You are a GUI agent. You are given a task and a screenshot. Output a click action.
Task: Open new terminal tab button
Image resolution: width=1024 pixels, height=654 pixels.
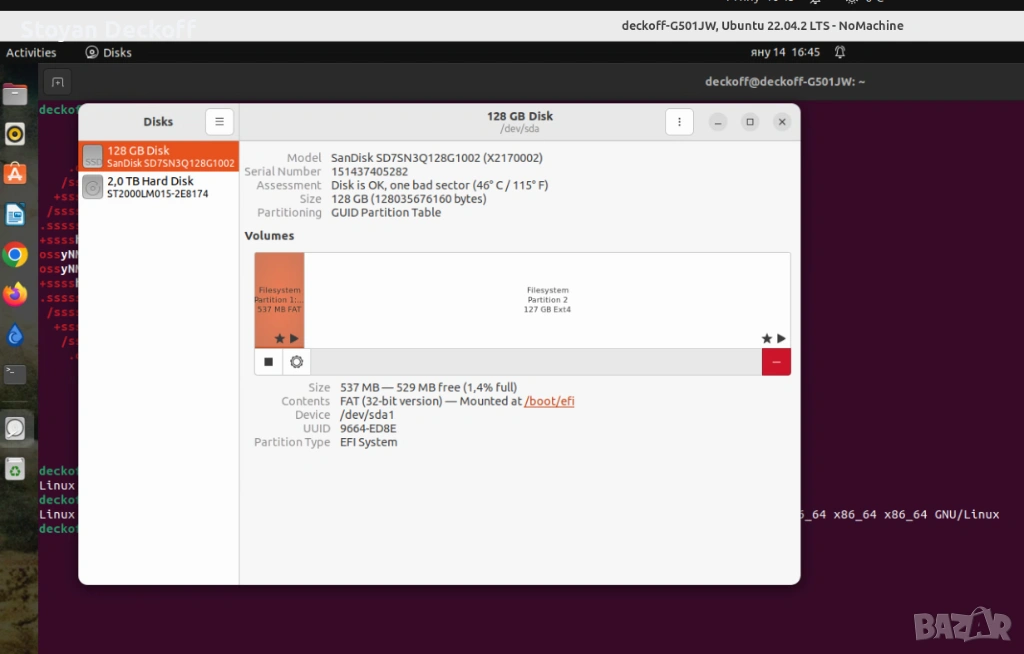click(x=57, y=82)
